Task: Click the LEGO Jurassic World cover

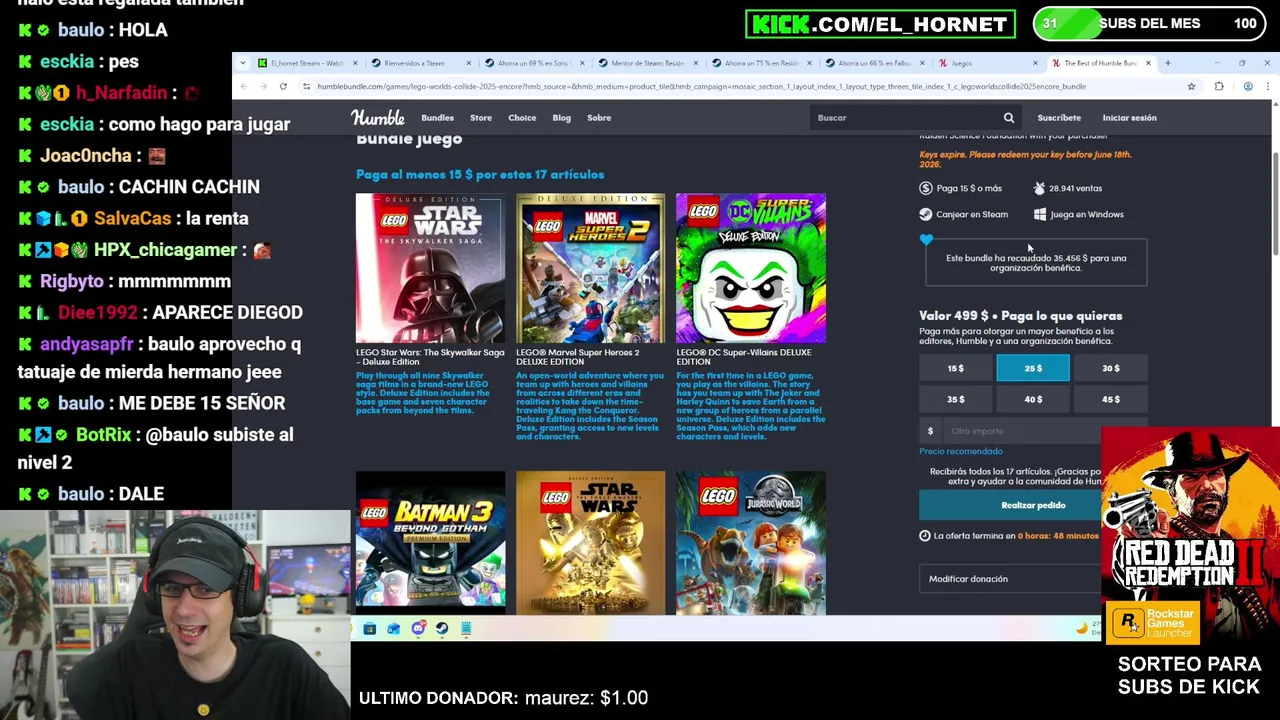Action: (751, 543)
